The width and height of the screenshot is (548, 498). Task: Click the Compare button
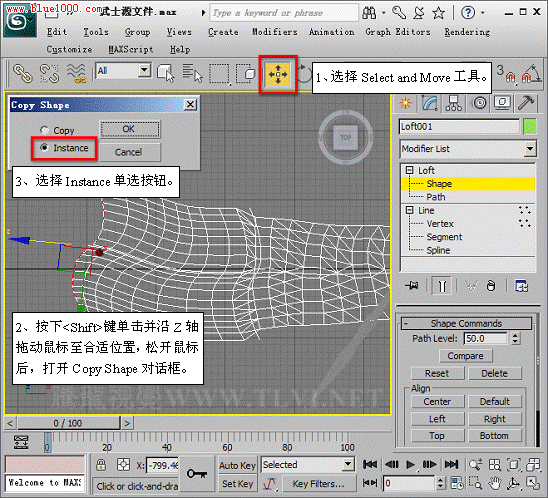pyautogui.click(x=466, y=356)
